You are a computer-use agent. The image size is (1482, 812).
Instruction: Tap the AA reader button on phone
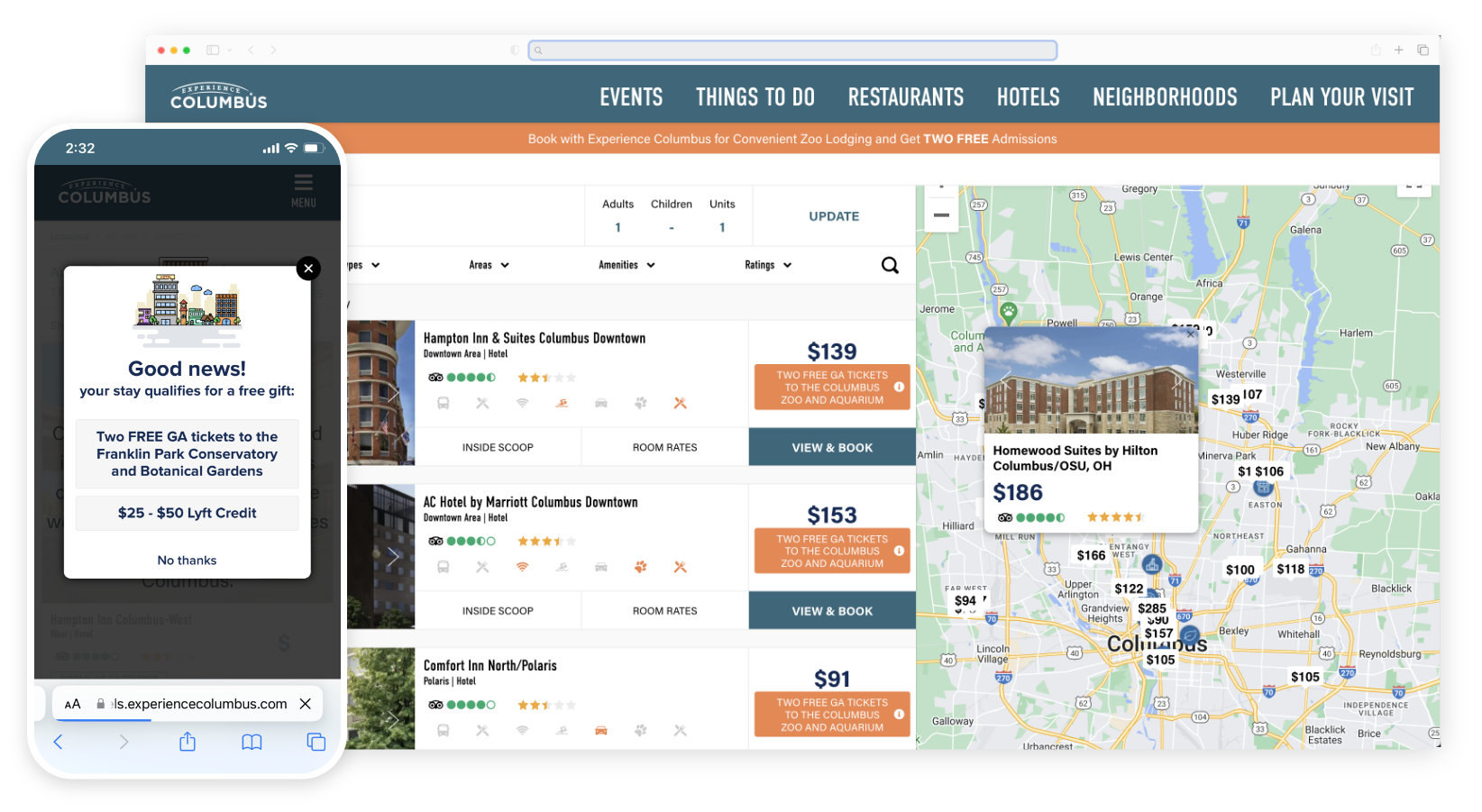[x=73, y=704]
